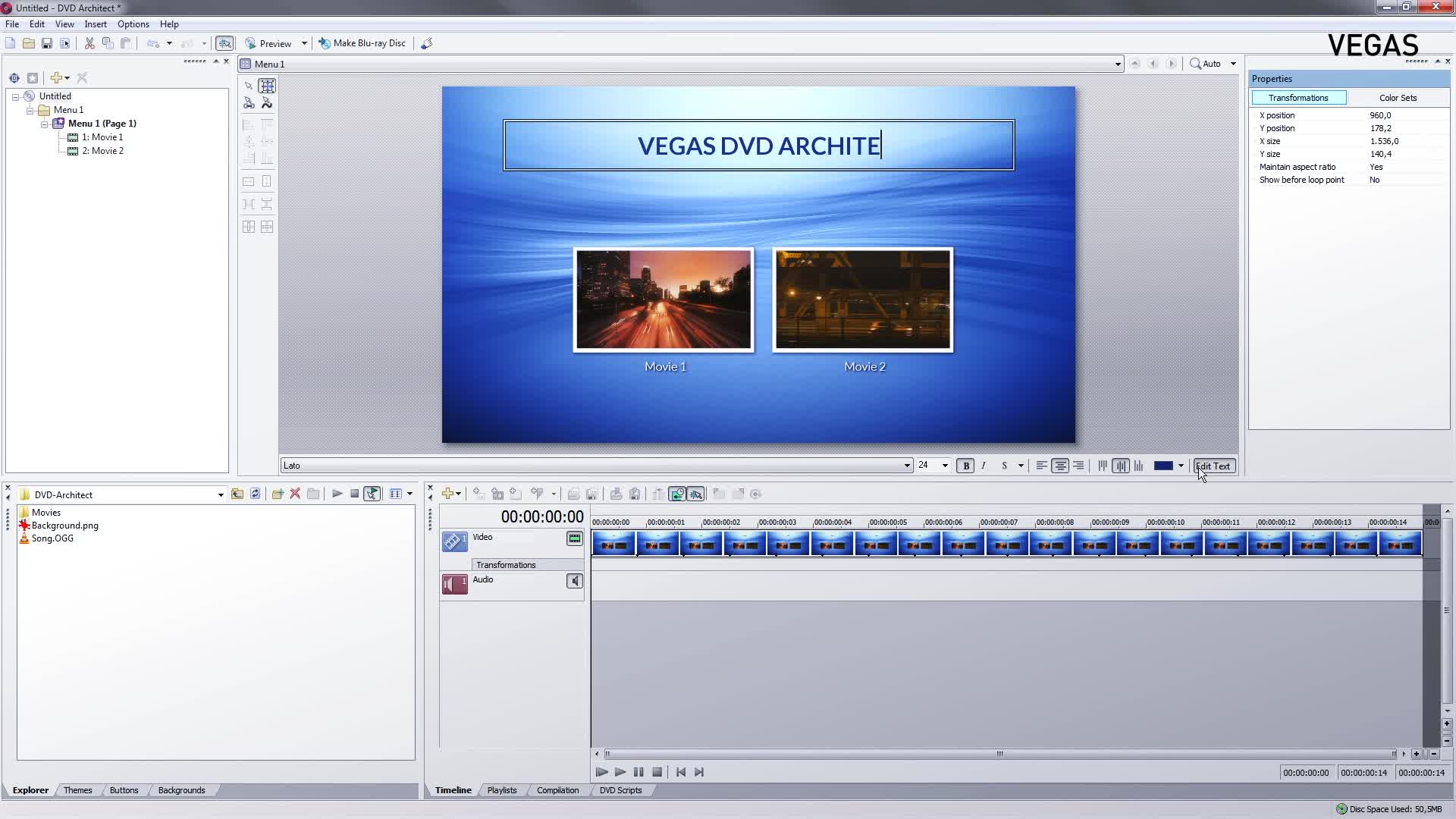The width and height of the screenshot is (1456, 819).
Task: Select the Movie 1 thumbnail button
Action: [x=664, y=300]
